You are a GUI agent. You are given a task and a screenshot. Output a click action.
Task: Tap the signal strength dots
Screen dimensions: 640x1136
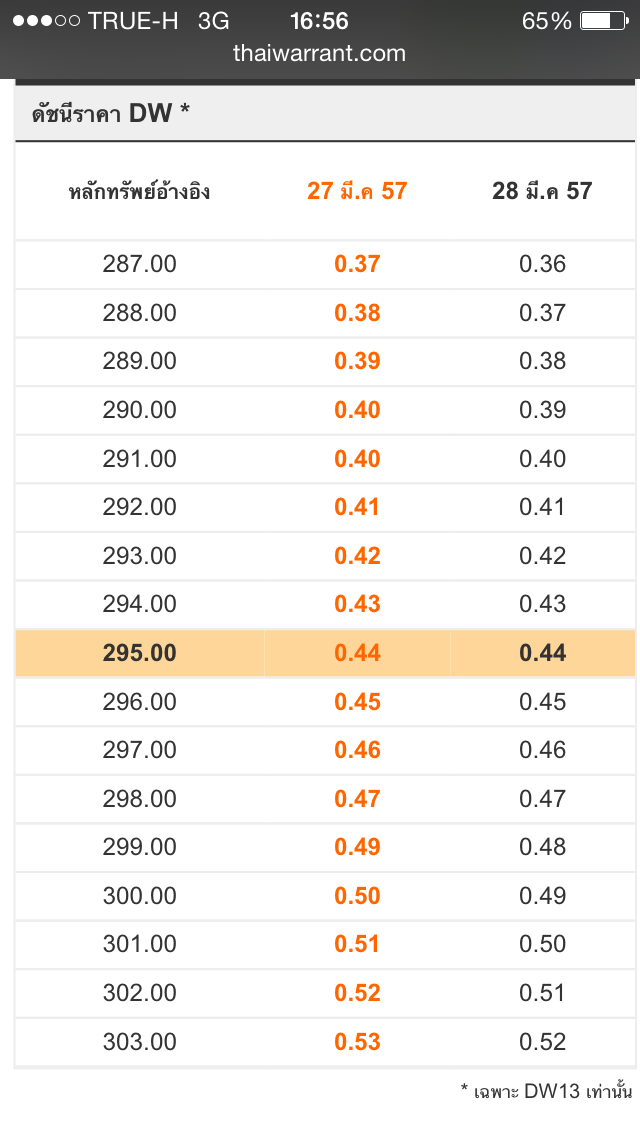pos(46,21)
